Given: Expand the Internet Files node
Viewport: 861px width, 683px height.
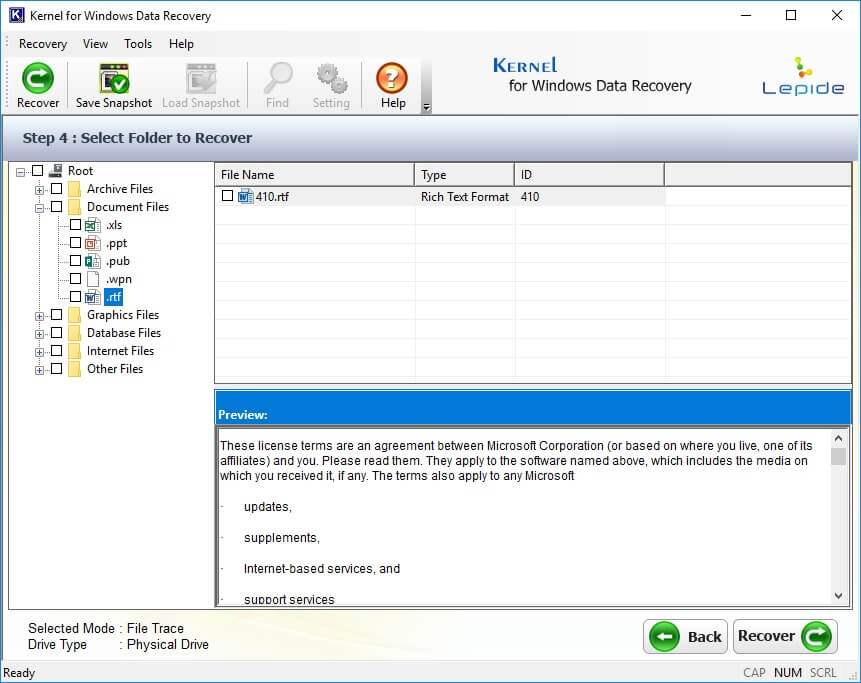Looking at the screenshot, I should click(39, 352).
